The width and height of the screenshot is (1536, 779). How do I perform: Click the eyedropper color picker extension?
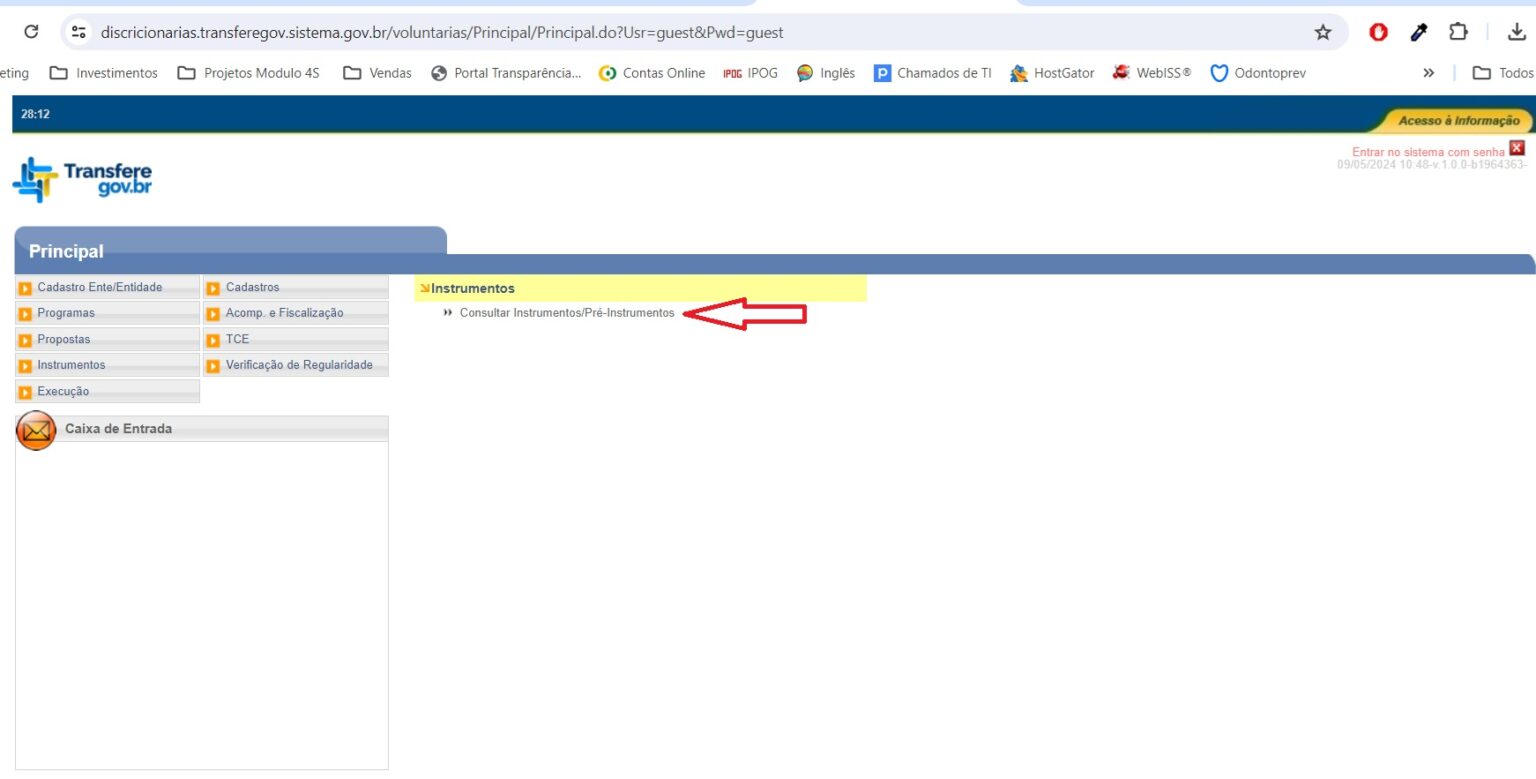(1418, 33)
